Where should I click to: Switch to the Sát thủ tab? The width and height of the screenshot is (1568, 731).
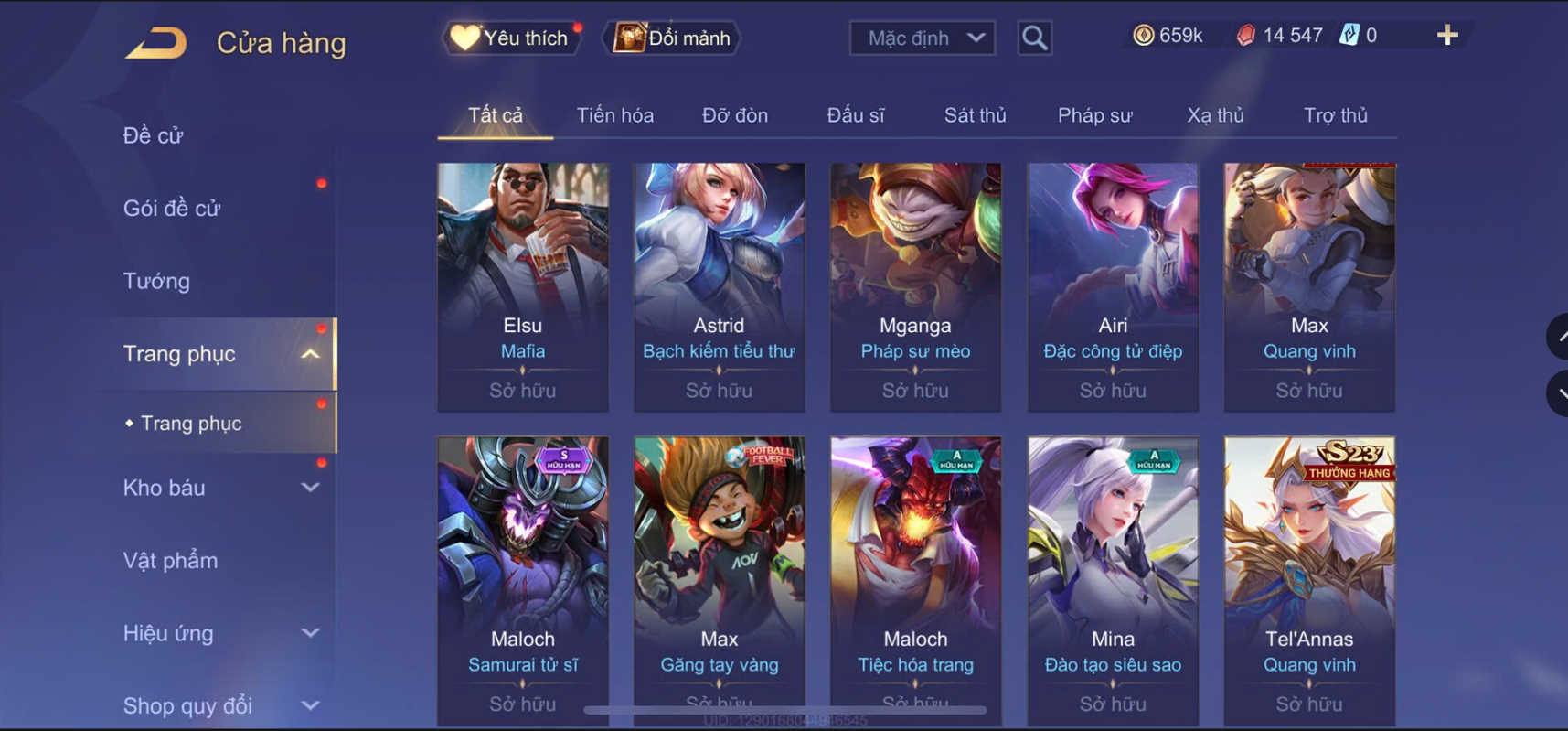point(975,115)
